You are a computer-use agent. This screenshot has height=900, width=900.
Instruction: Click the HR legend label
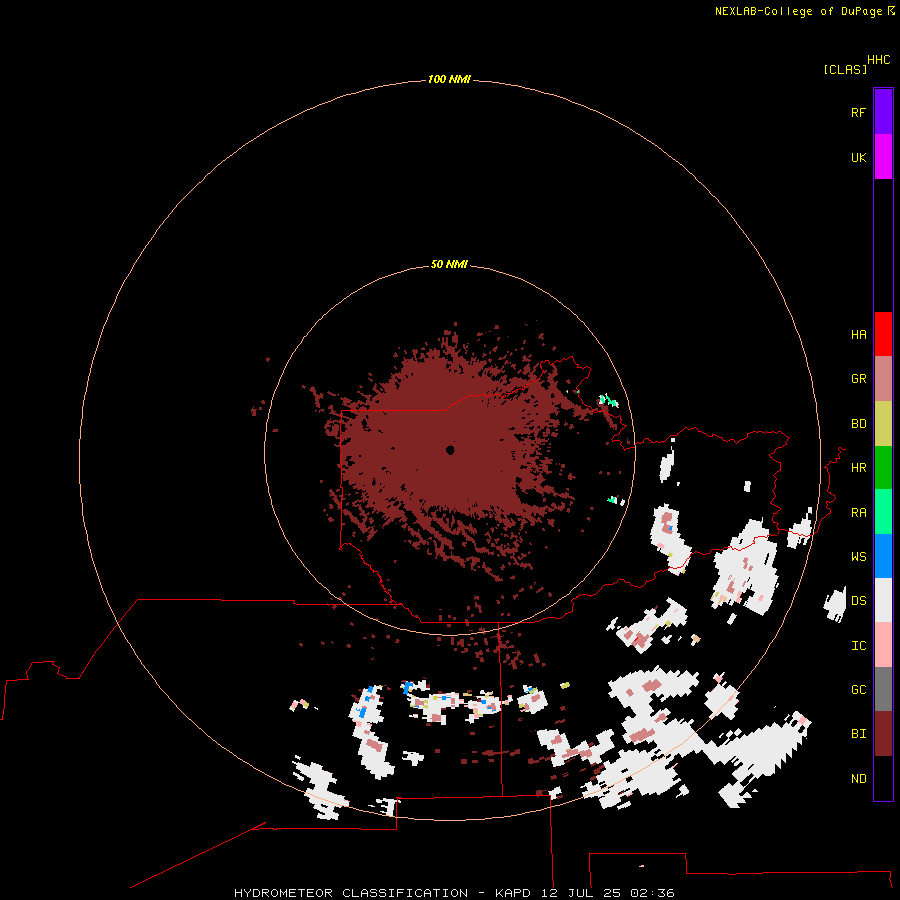858,468
